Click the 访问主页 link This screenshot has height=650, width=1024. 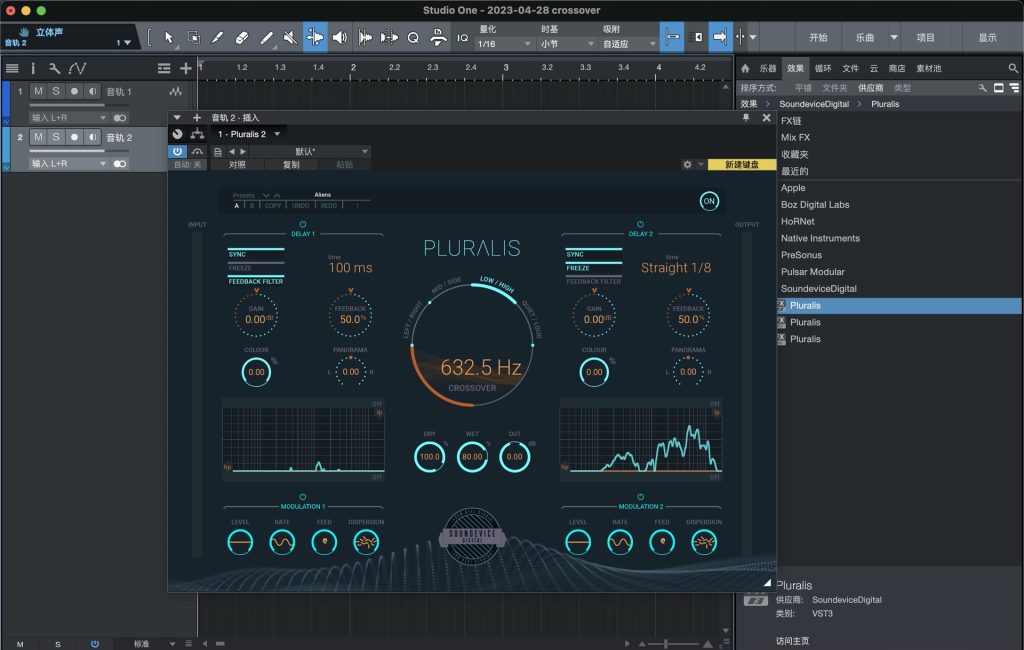click(x=792, y=641)
